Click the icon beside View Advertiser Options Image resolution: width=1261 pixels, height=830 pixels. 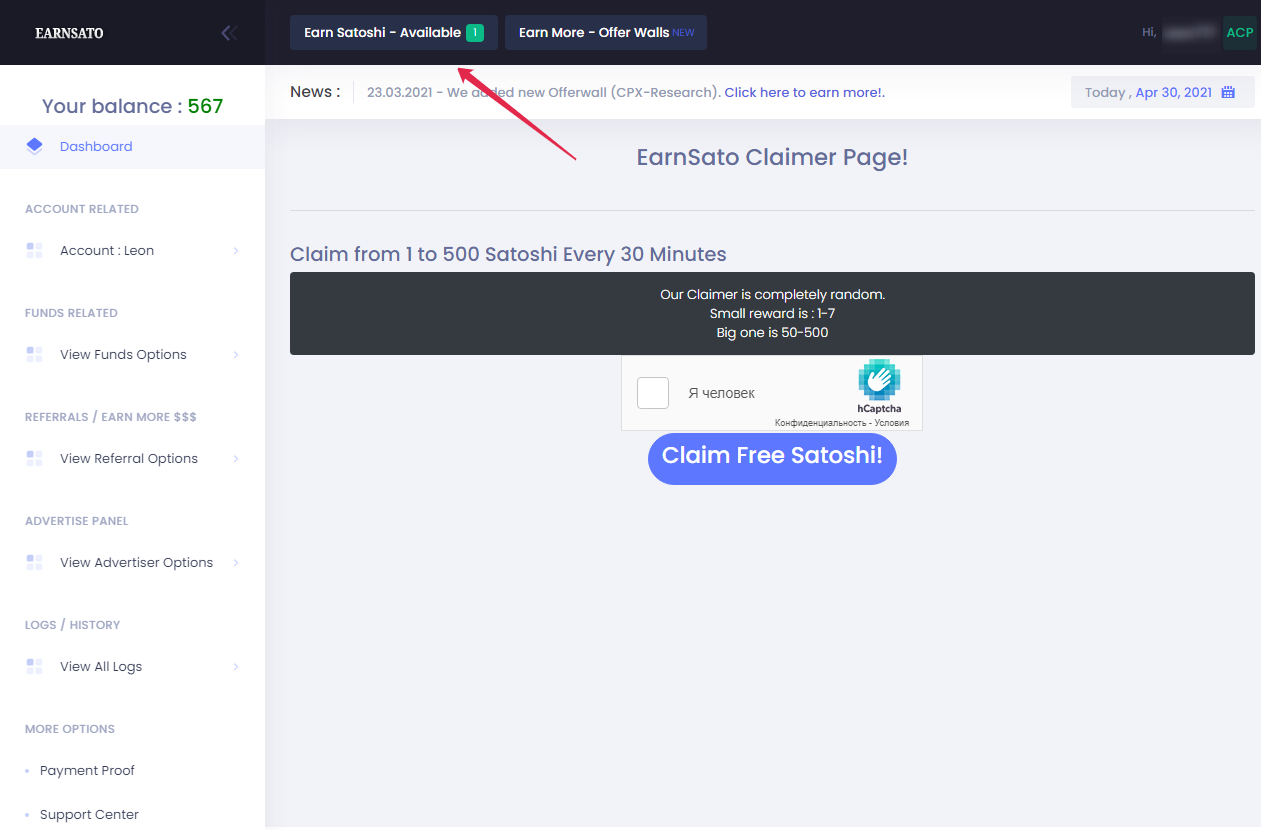click(x=34, y=562)
